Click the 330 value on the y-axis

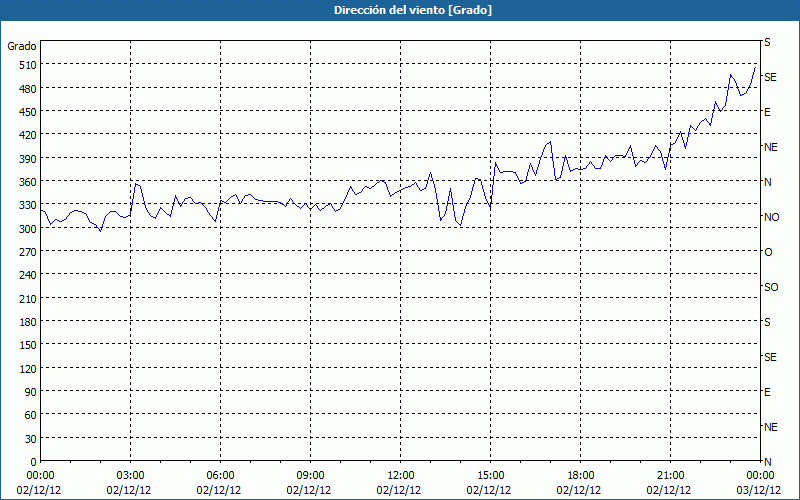click(x=28, y=206)
